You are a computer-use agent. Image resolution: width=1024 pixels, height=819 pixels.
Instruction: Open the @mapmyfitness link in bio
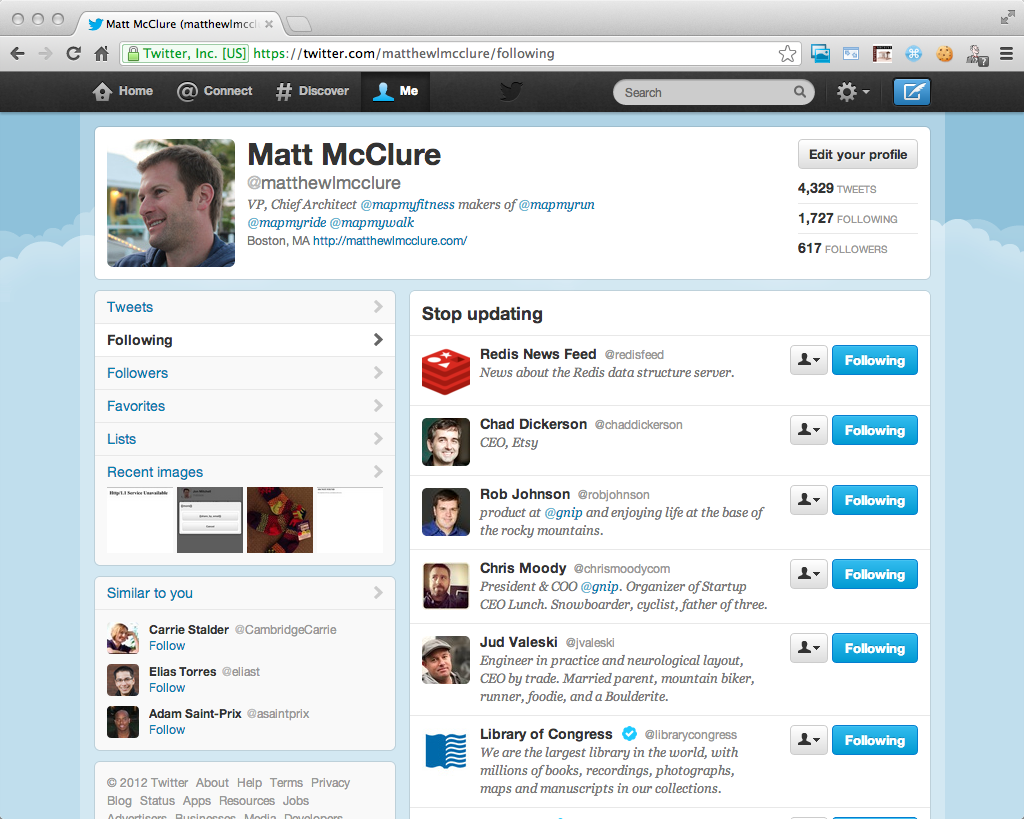click(x=408, y=204)
